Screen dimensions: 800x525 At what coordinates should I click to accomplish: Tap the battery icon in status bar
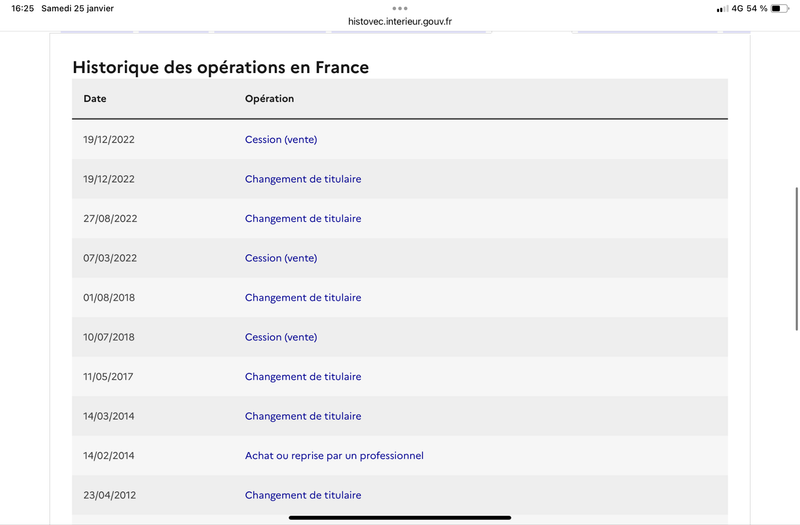(x=780, y=8)
